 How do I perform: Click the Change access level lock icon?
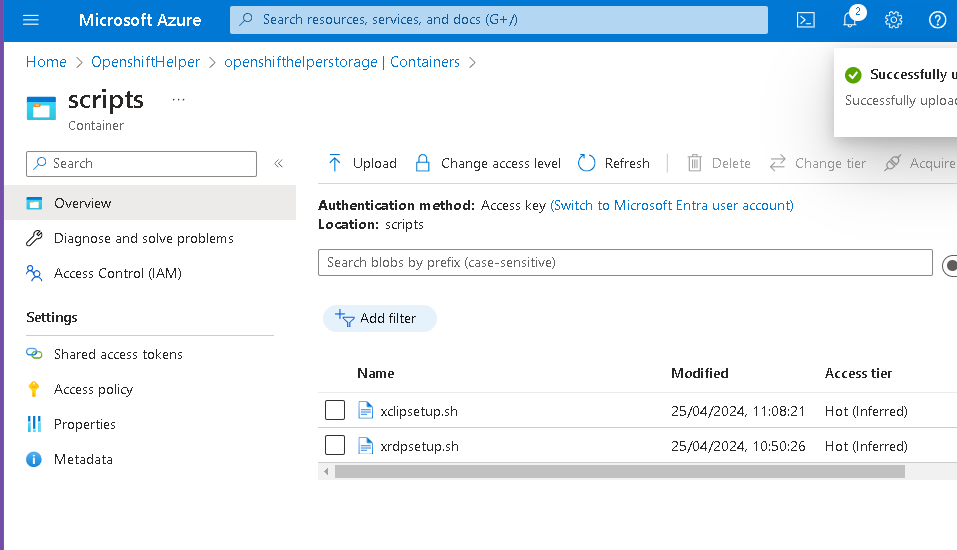(x=422, y=163)
